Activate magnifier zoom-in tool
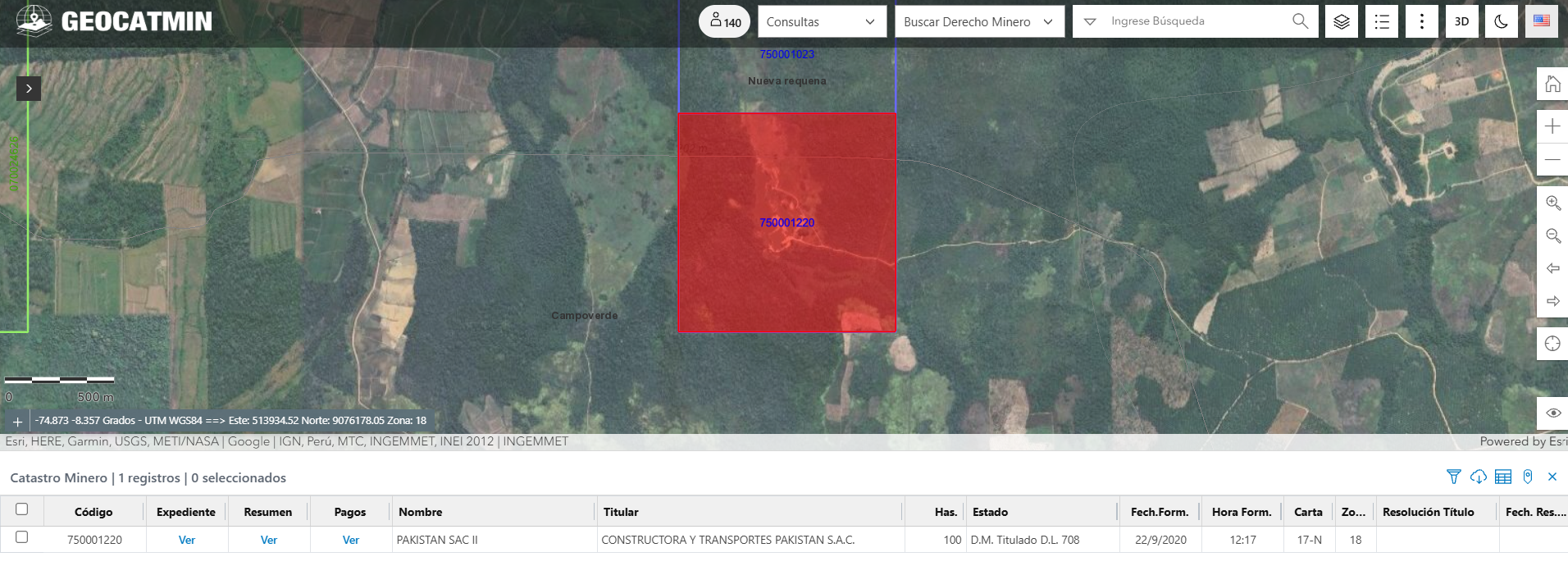 [1552, 203]
